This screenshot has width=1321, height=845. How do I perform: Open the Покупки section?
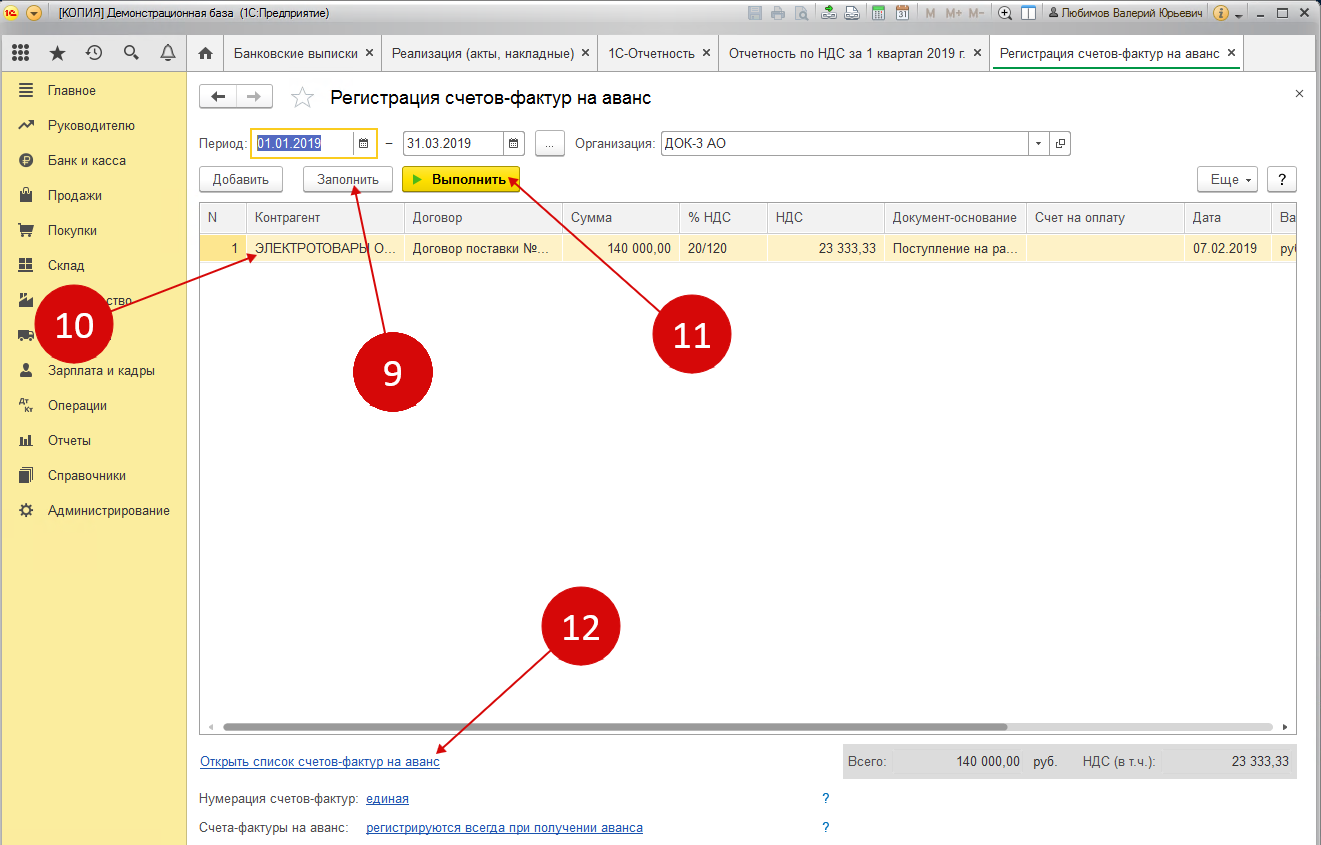click(72, 230)
